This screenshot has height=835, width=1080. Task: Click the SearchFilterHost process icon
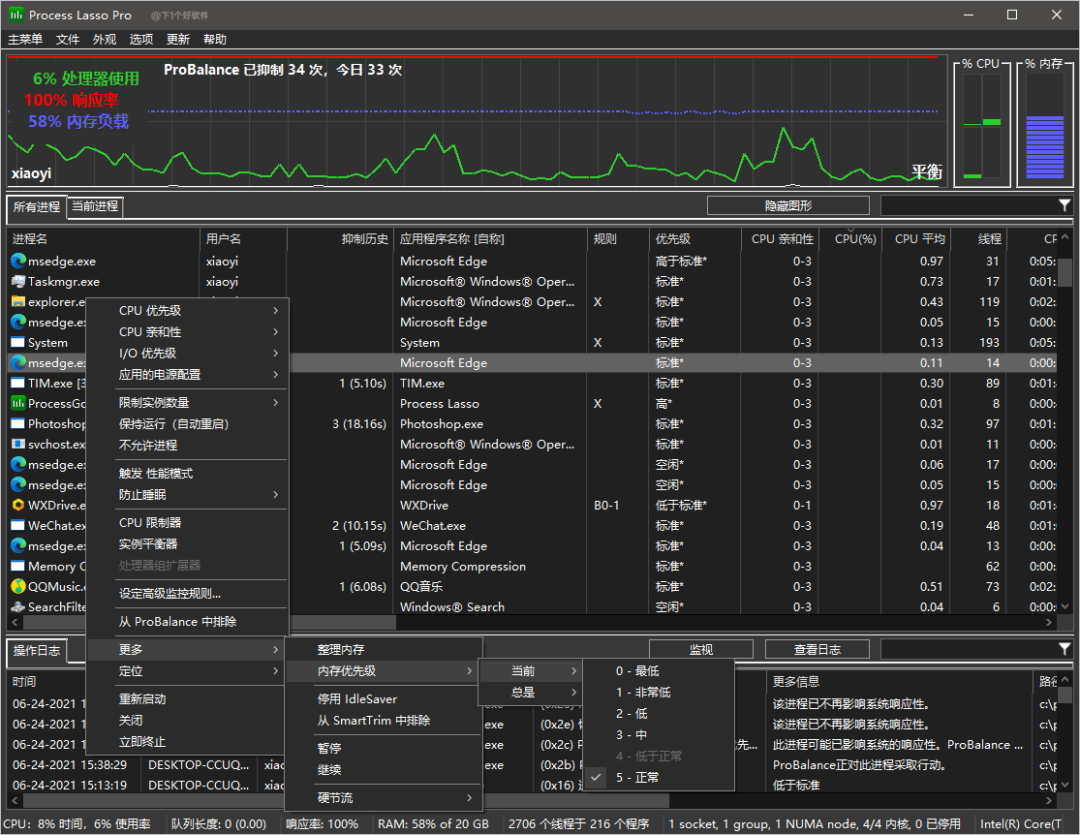(x=18, y=607)
